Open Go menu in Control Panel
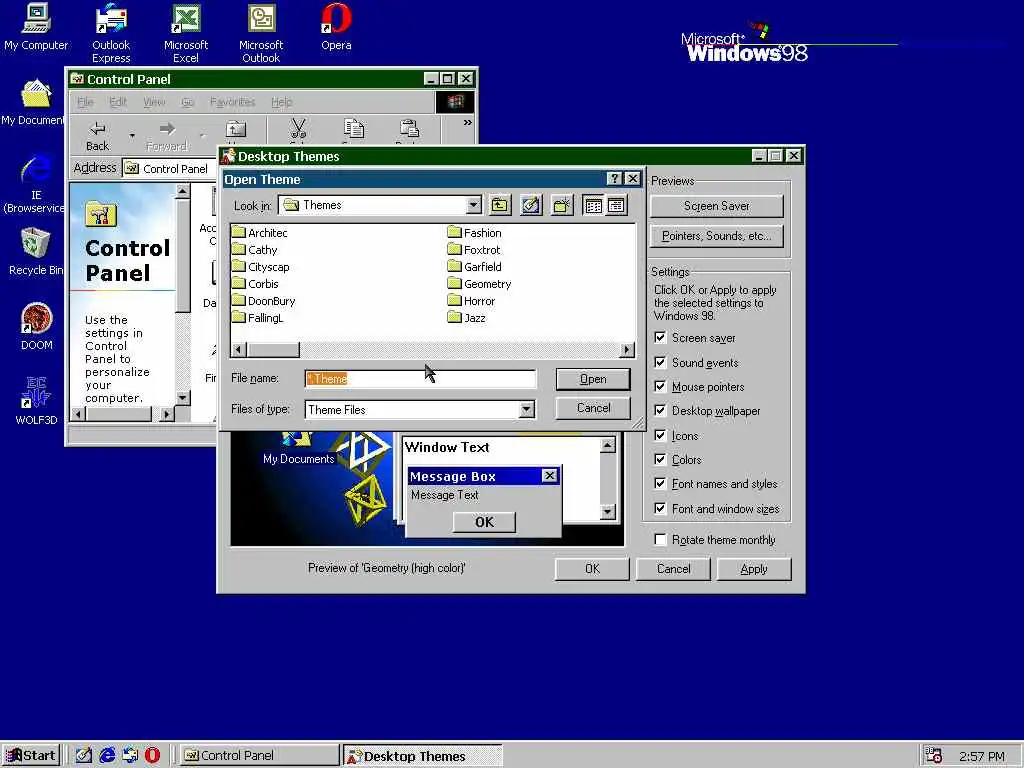Image resolution: width=1024 pixels, height=768 pixels. click(x=187, y=102)
